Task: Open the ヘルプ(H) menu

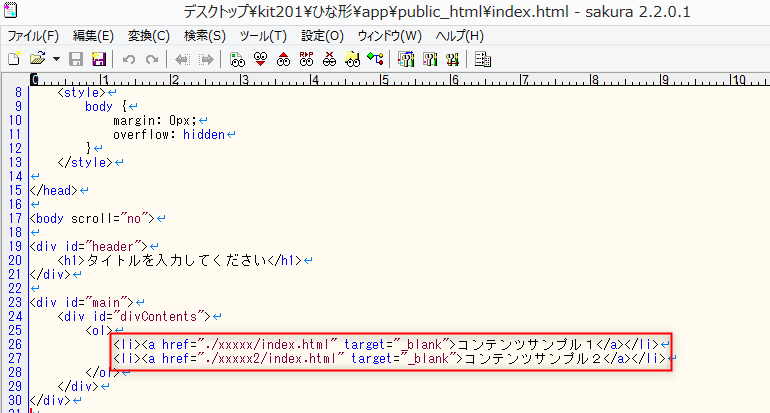Action: (x=460, y=36)
